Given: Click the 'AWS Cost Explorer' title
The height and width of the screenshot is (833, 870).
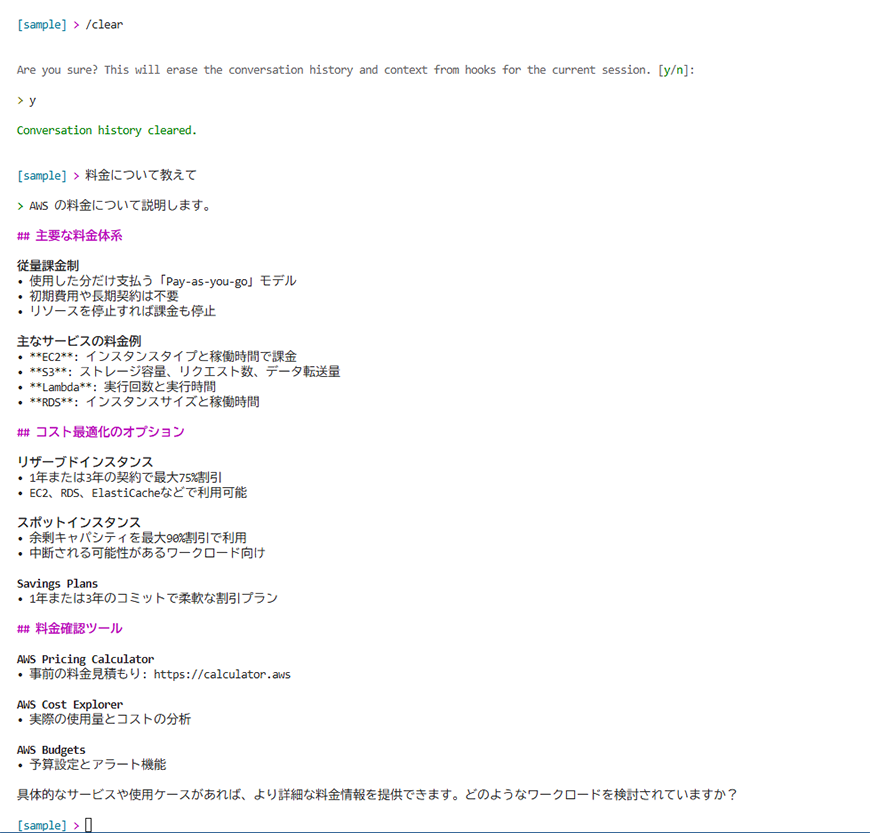Looking at the screenshot, I should (x=70, y=704).
